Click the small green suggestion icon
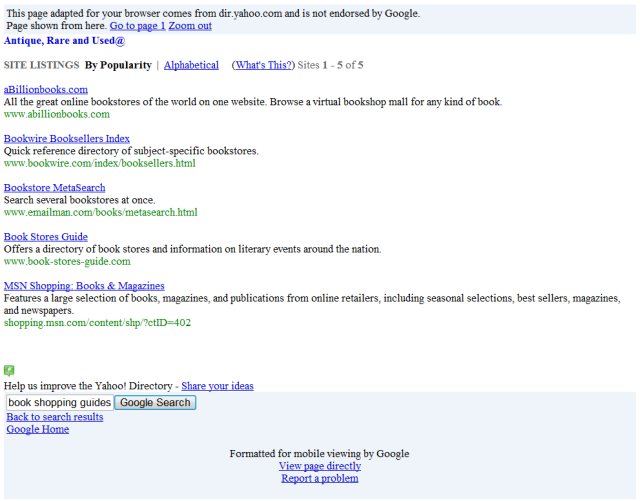640x501 pixels. [x=9, y=370]
